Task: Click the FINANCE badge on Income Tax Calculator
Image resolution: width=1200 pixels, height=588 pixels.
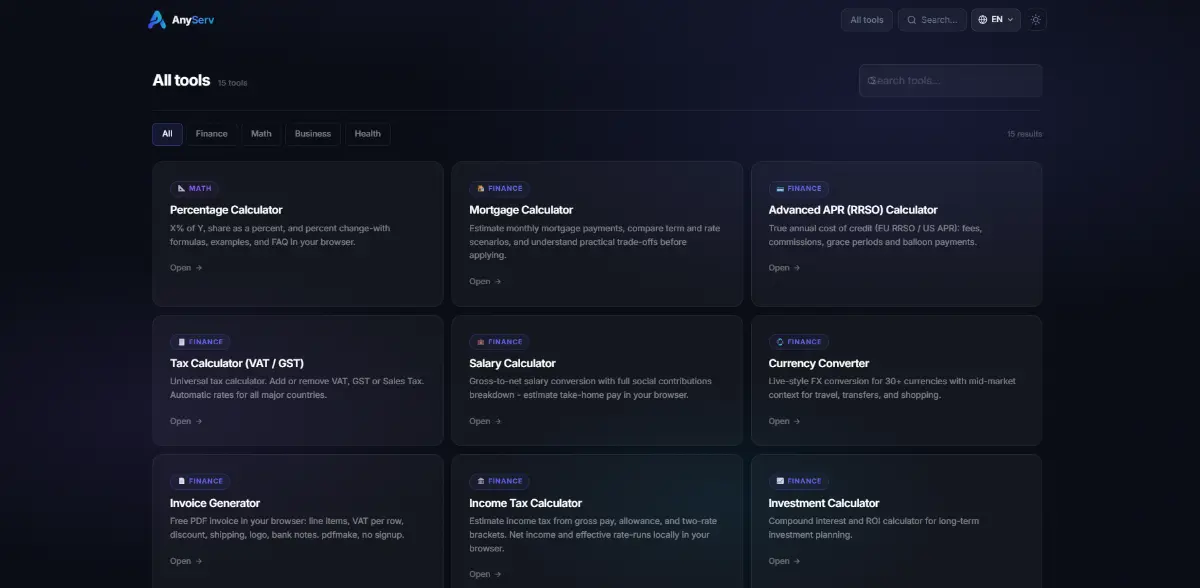Action: pos(499,481)
